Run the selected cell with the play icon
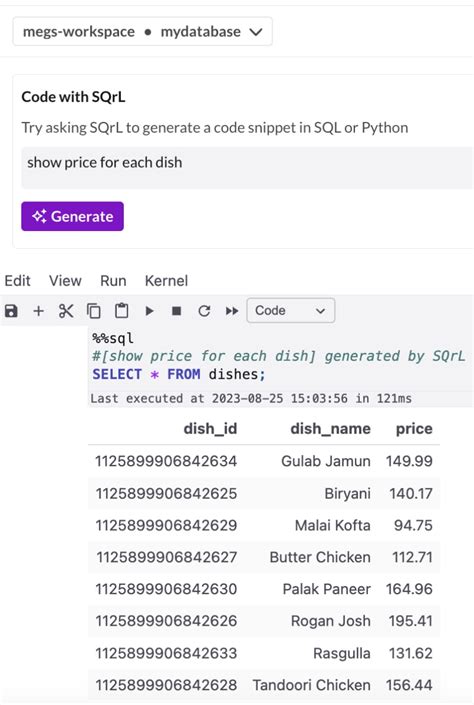The height and width of the screenshot is (705, 474). tap(149, 311)
